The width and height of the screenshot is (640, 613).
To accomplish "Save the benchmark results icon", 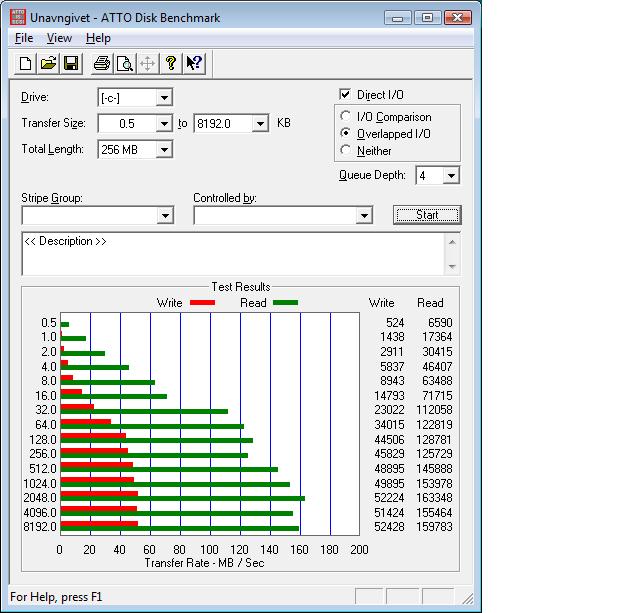I will 71,64.
